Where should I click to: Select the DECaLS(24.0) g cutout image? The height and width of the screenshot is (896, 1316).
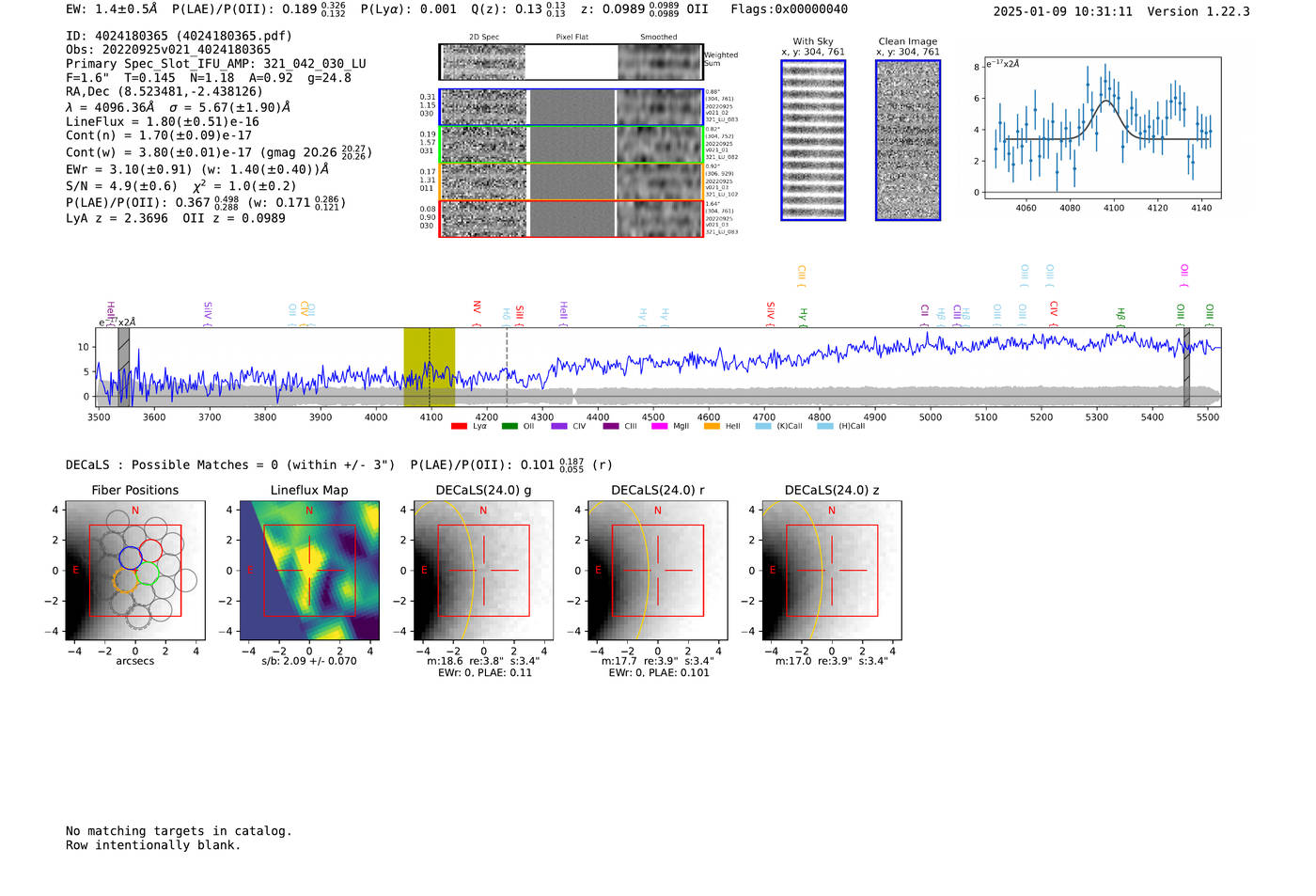[483, 571]
